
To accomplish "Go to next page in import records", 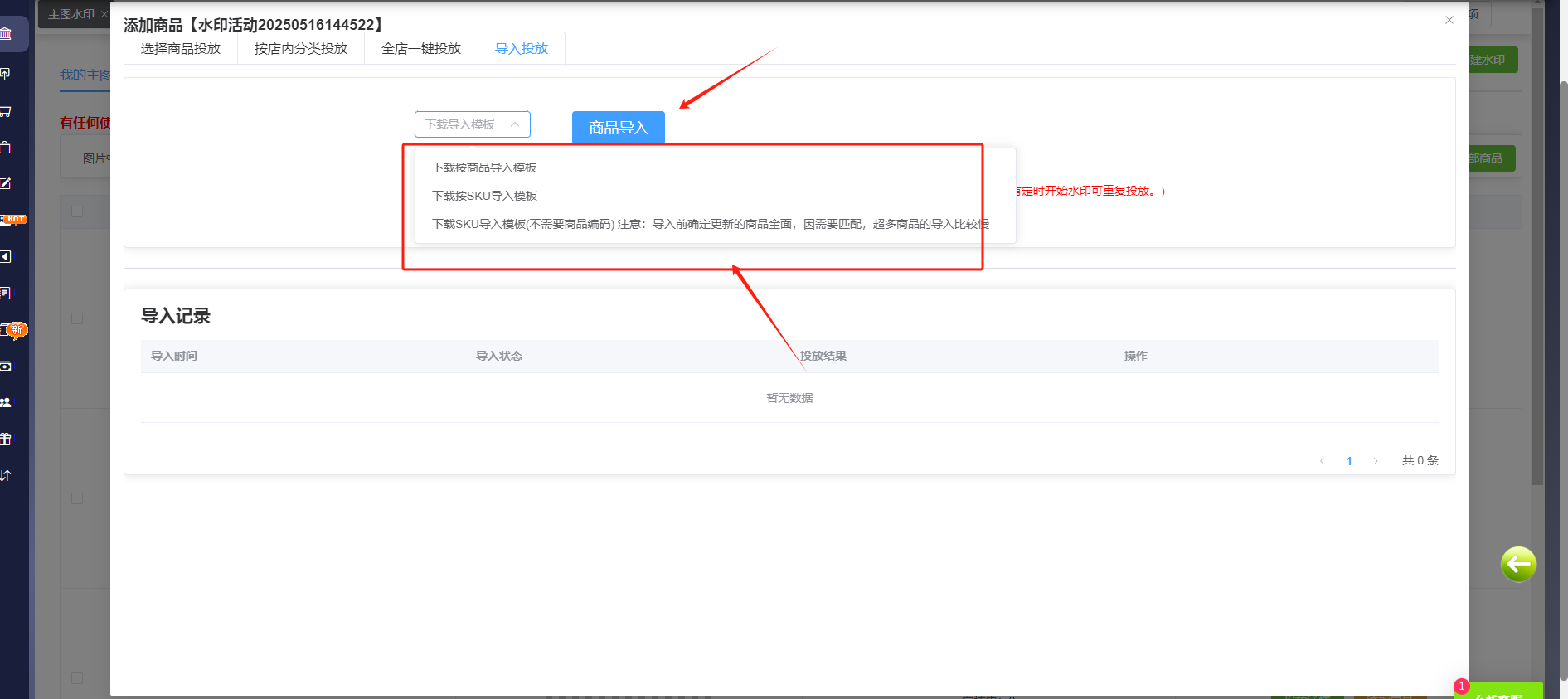I will click(1375, 461).
